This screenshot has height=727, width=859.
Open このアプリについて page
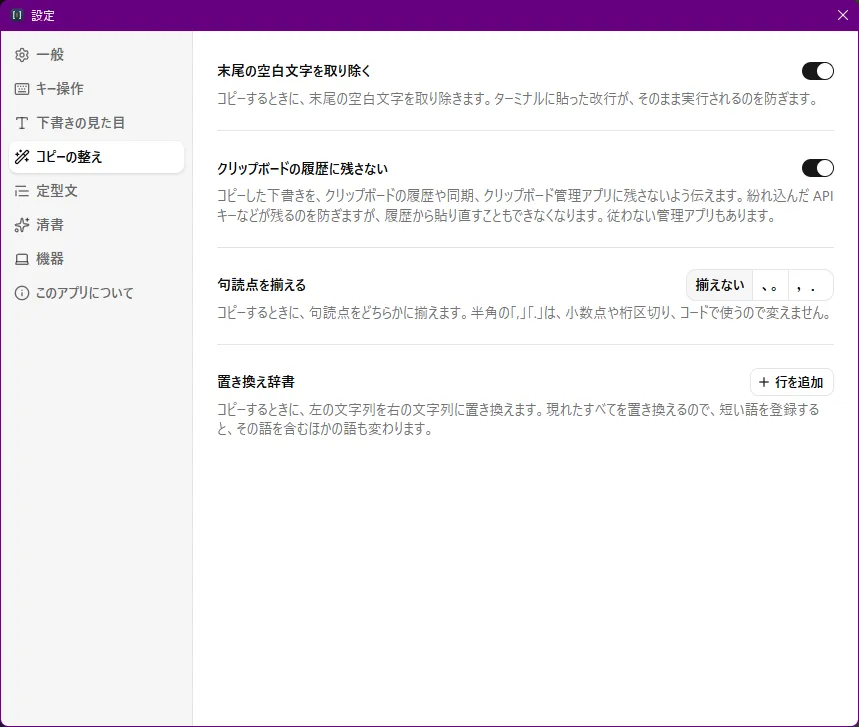pyautogui.click(x=96, y=293)
